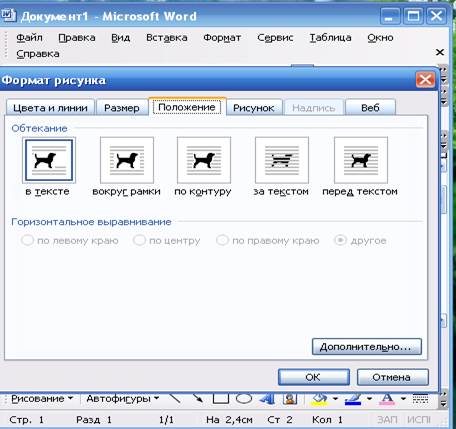Open the Правка menu
The height and width of the screenshot is (429, 456).
point(77,38)
